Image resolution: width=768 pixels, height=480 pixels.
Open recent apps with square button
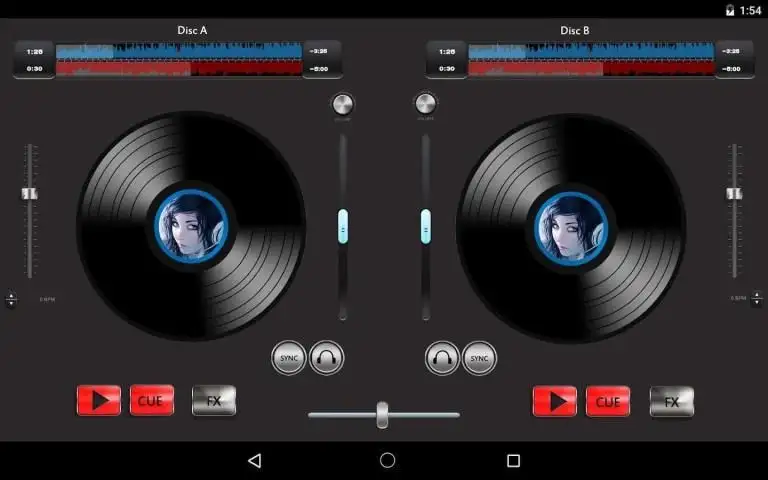513,460
